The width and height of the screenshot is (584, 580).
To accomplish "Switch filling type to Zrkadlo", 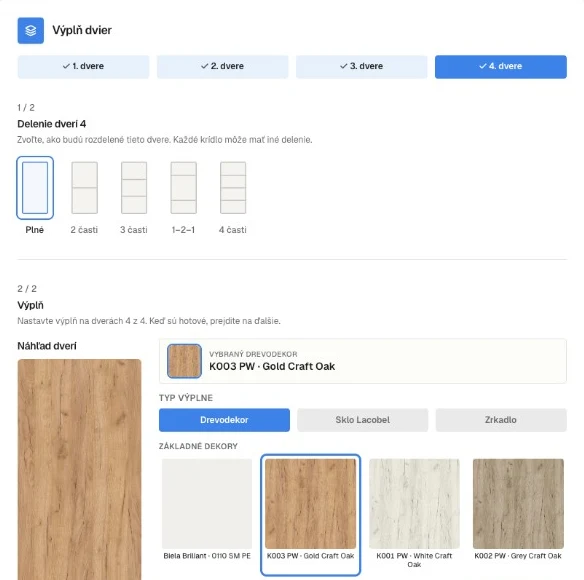I will click(x=501, y=420).
